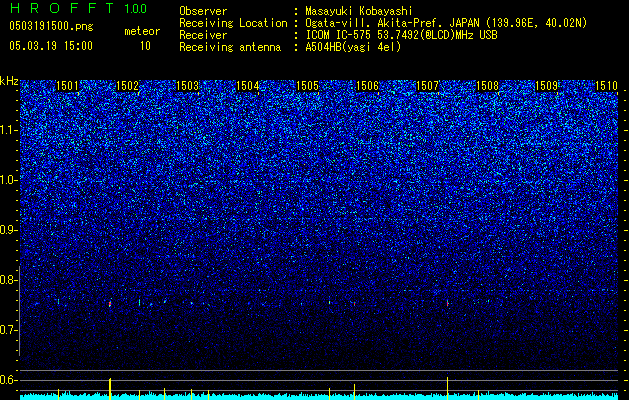Viewport: 629px width, 400px height.
Task: Click the 0.7 frequency axis label
Action: (9, 330)
